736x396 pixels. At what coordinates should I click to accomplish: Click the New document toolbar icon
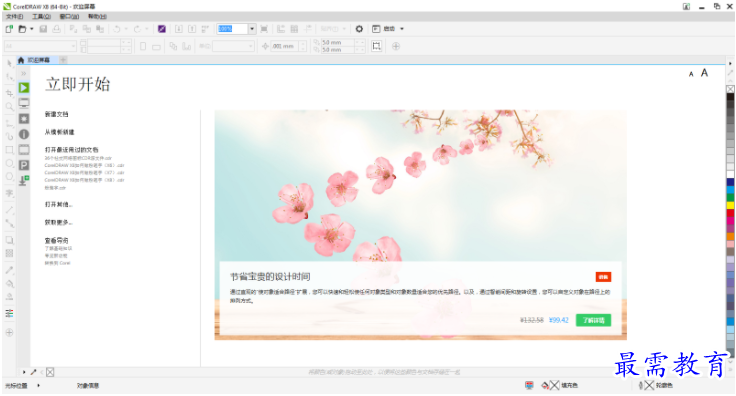coord(9,29)
